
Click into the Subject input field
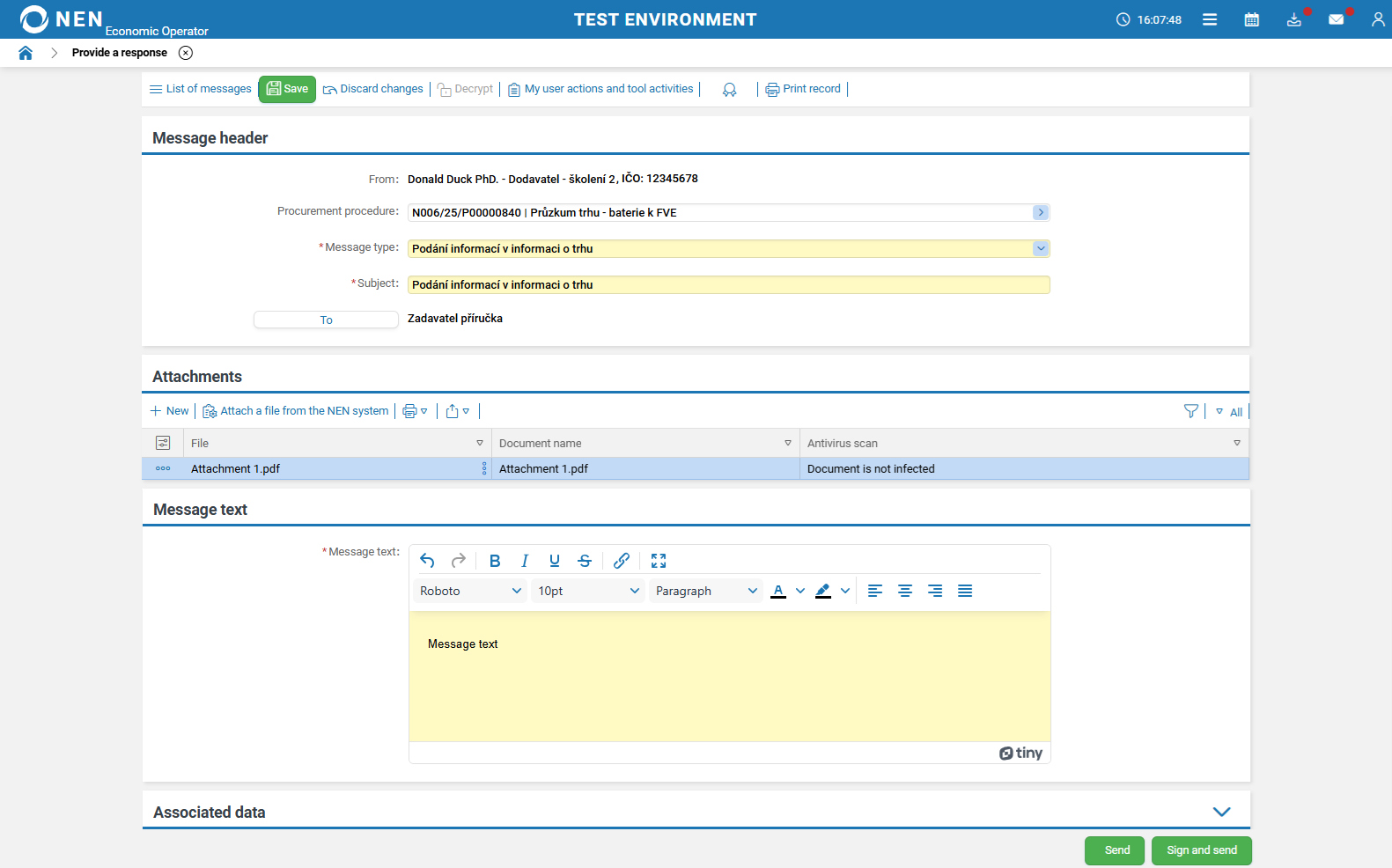728,285
